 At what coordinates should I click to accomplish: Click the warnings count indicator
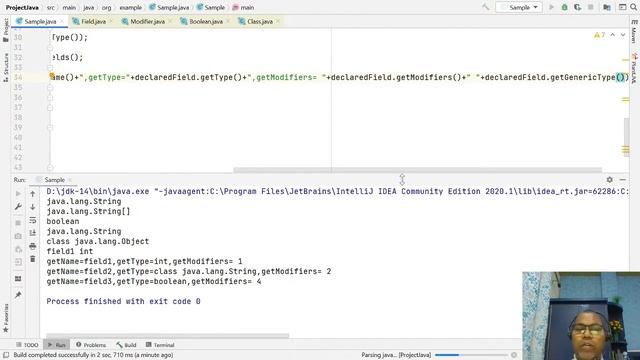599,35
